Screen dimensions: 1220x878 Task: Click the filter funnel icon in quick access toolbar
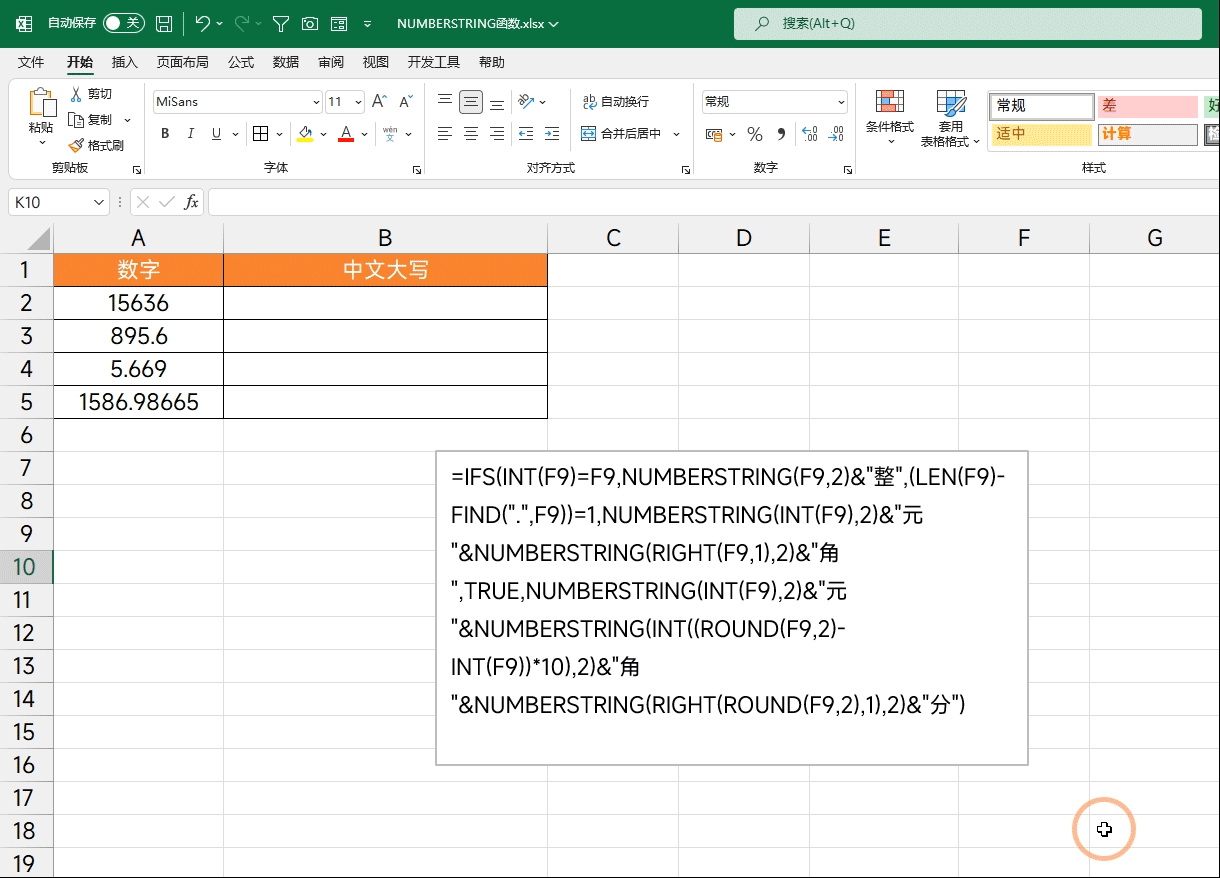281,23
